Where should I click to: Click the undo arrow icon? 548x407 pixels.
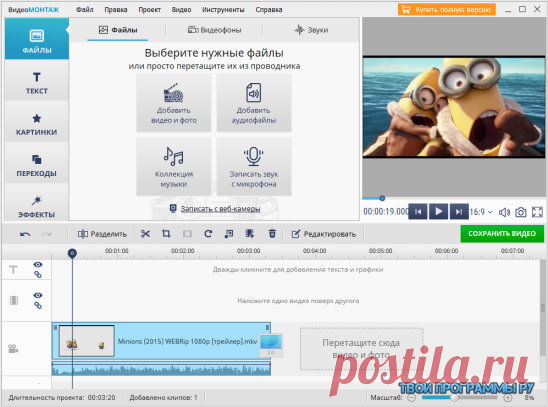[25, 234]
